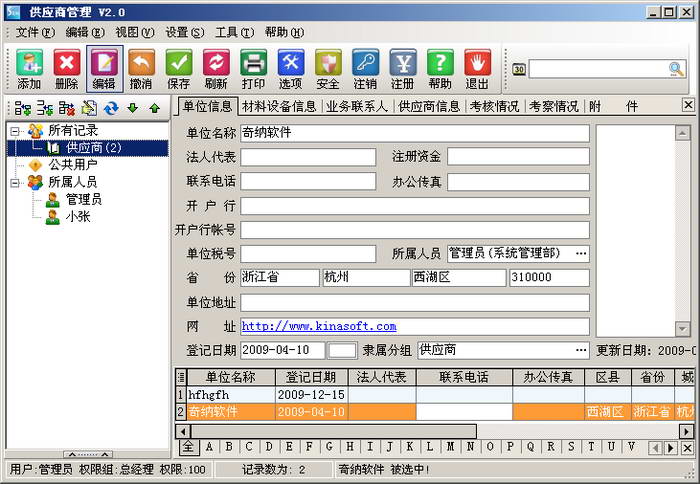Screen dimensions: 700x484
Task: Open the 工具(T) menu
Action: (234, 32)
